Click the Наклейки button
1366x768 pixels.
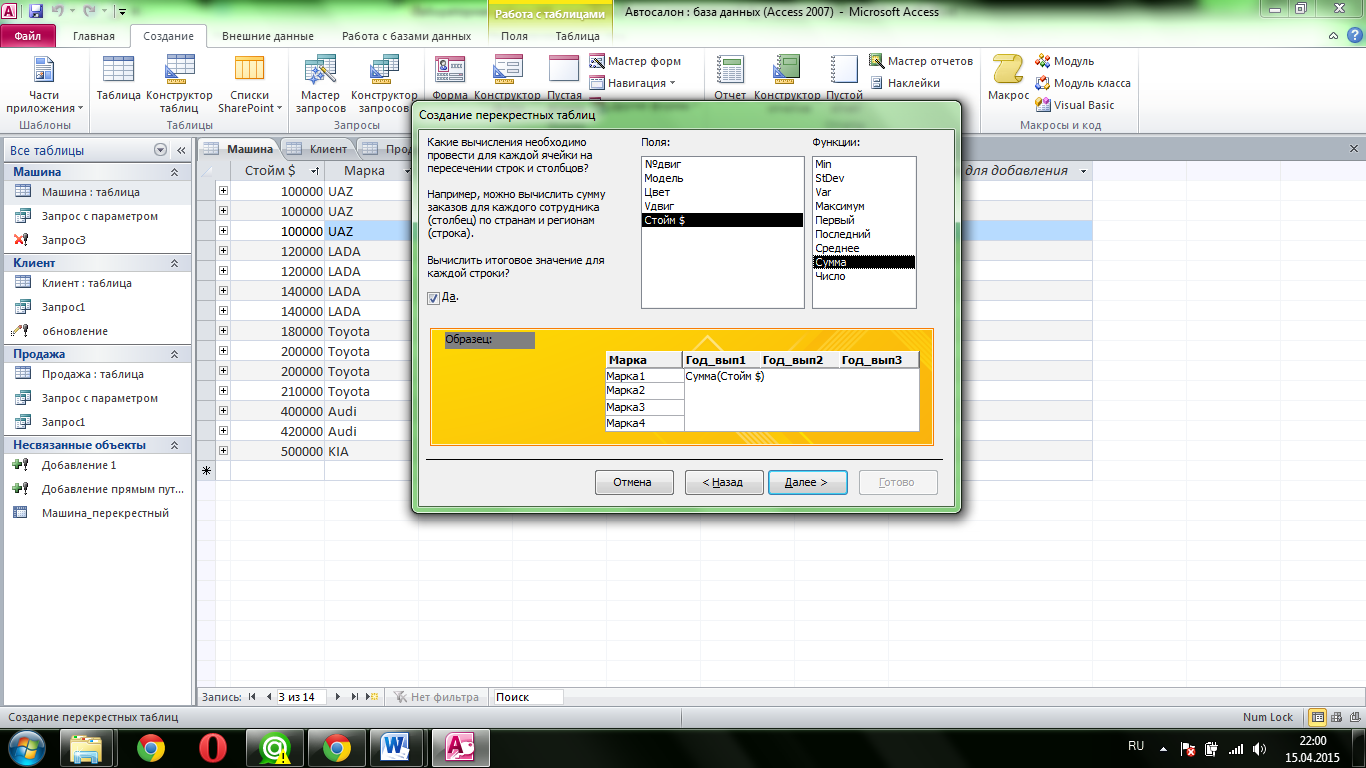pyautogui.click(x=904, y=83)
